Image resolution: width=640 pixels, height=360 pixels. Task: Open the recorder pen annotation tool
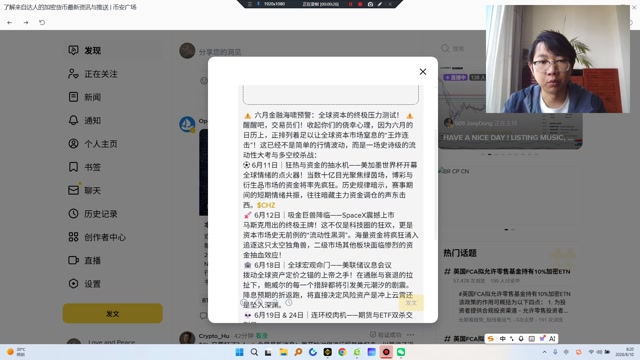click(380, 4)
